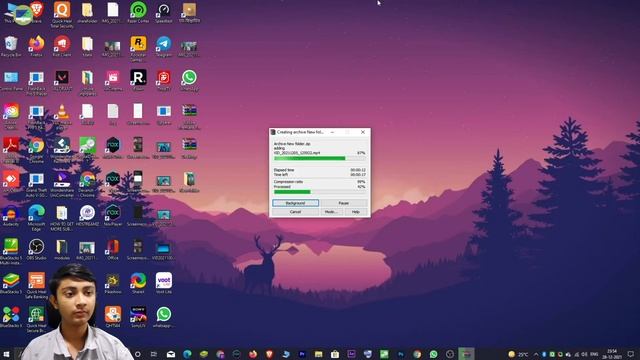Open Microsoft Edge desktop shortcut
Image resolution: width=640 pixels, height=360 pixels.
click(36, 218)
